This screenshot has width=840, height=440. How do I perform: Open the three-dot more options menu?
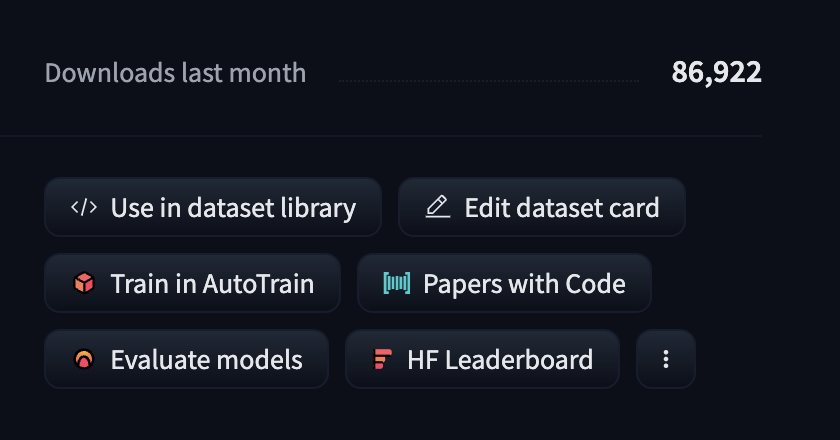[x=666, y=359]
